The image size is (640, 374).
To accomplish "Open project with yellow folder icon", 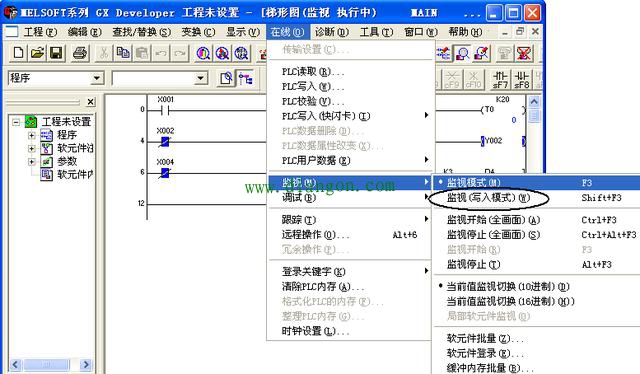I will (x=37, y=53).
